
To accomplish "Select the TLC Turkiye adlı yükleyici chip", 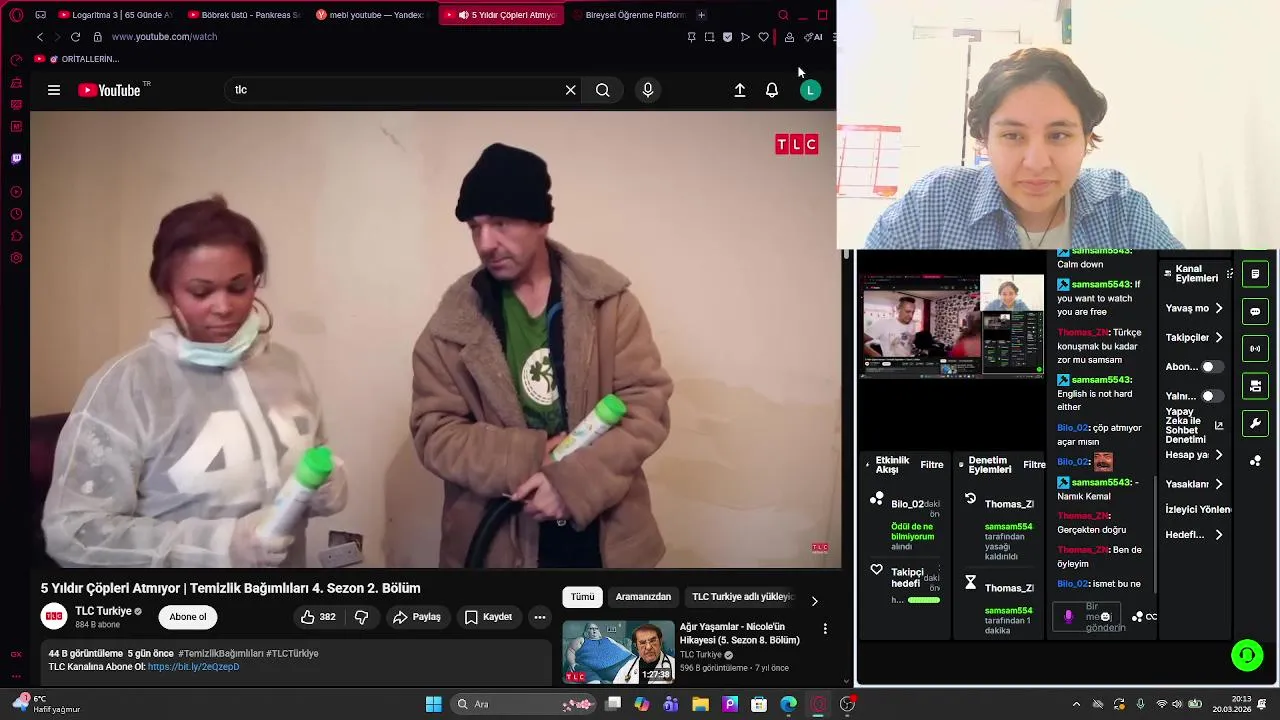I will 743,597.
